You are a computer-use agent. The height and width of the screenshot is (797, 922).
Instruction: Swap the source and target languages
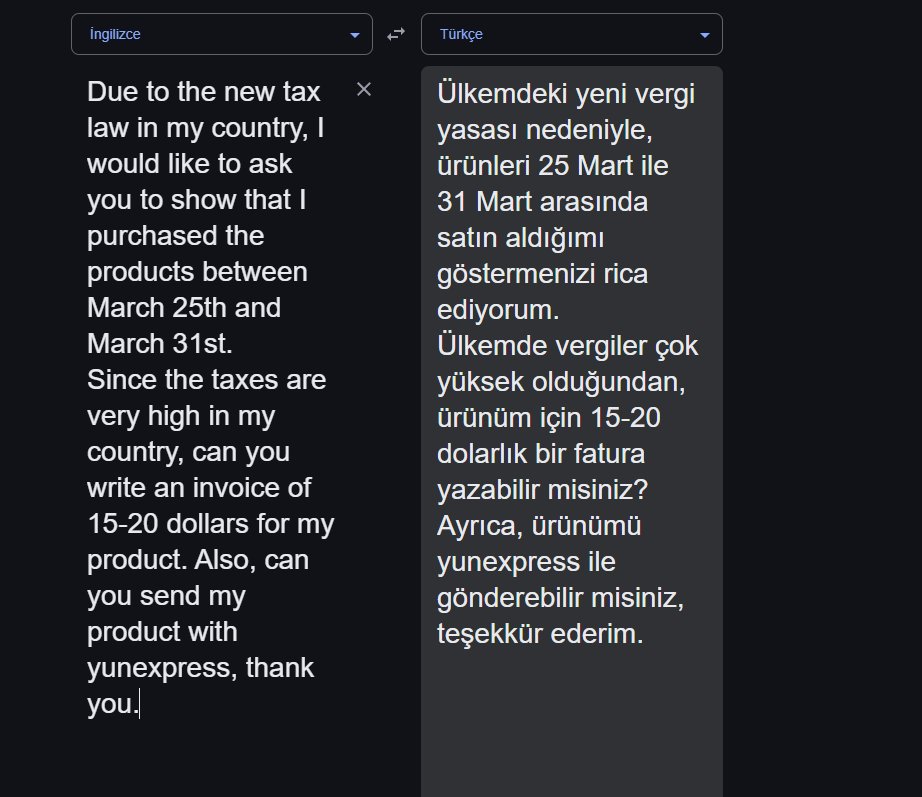pos(396,34)
